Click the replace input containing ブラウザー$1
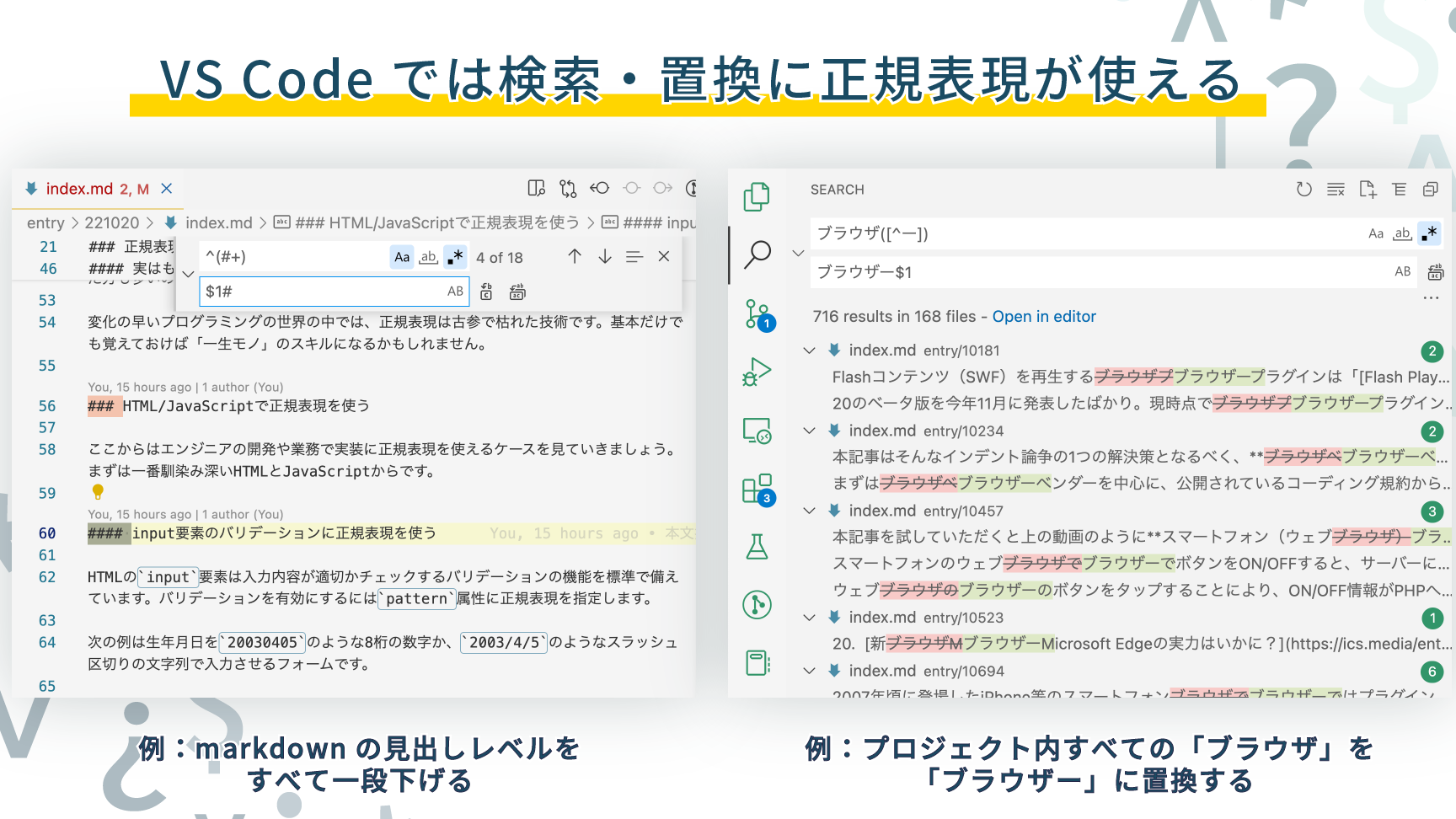Image resolution: width=1456 pixels, height=819 pixels. coord(1011,271)
